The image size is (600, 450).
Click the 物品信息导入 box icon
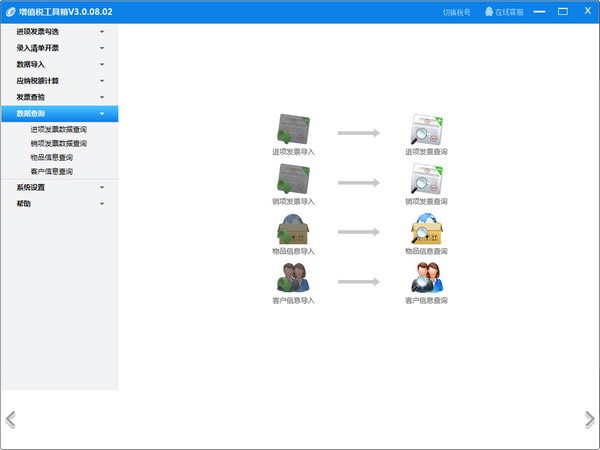click(293, 229)
